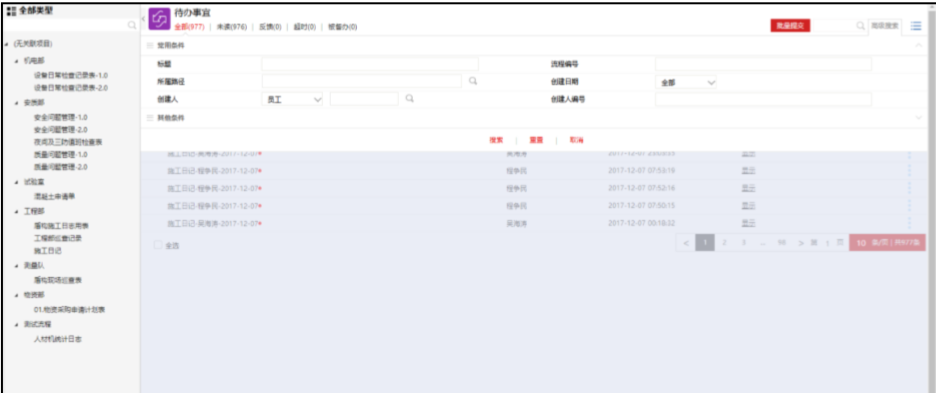Collapse the 测试流程 tree node
Viewport: 936px width, 393px height.
[17, 324]
